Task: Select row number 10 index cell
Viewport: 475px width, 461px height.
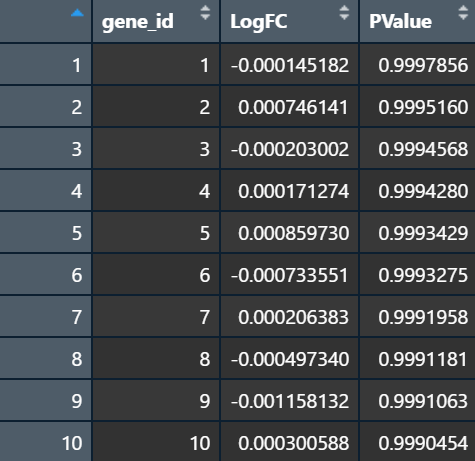Action: click(x=46, y=443)
